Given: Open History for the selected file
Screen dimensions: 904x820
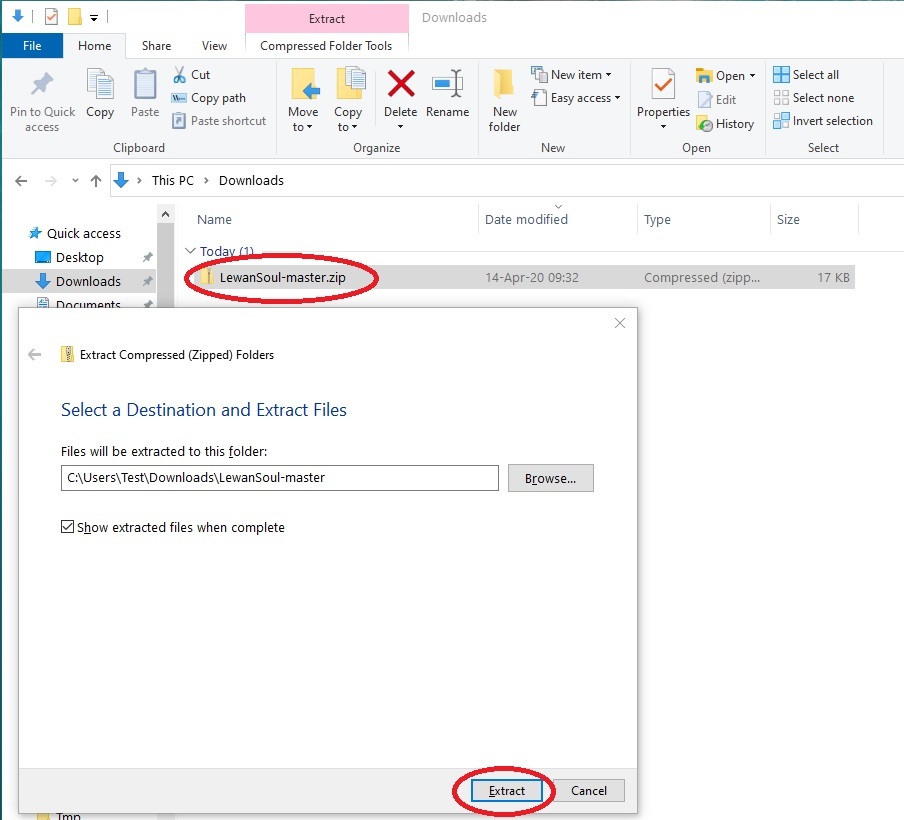Looking at the screenshot, I should pos(725,124).
